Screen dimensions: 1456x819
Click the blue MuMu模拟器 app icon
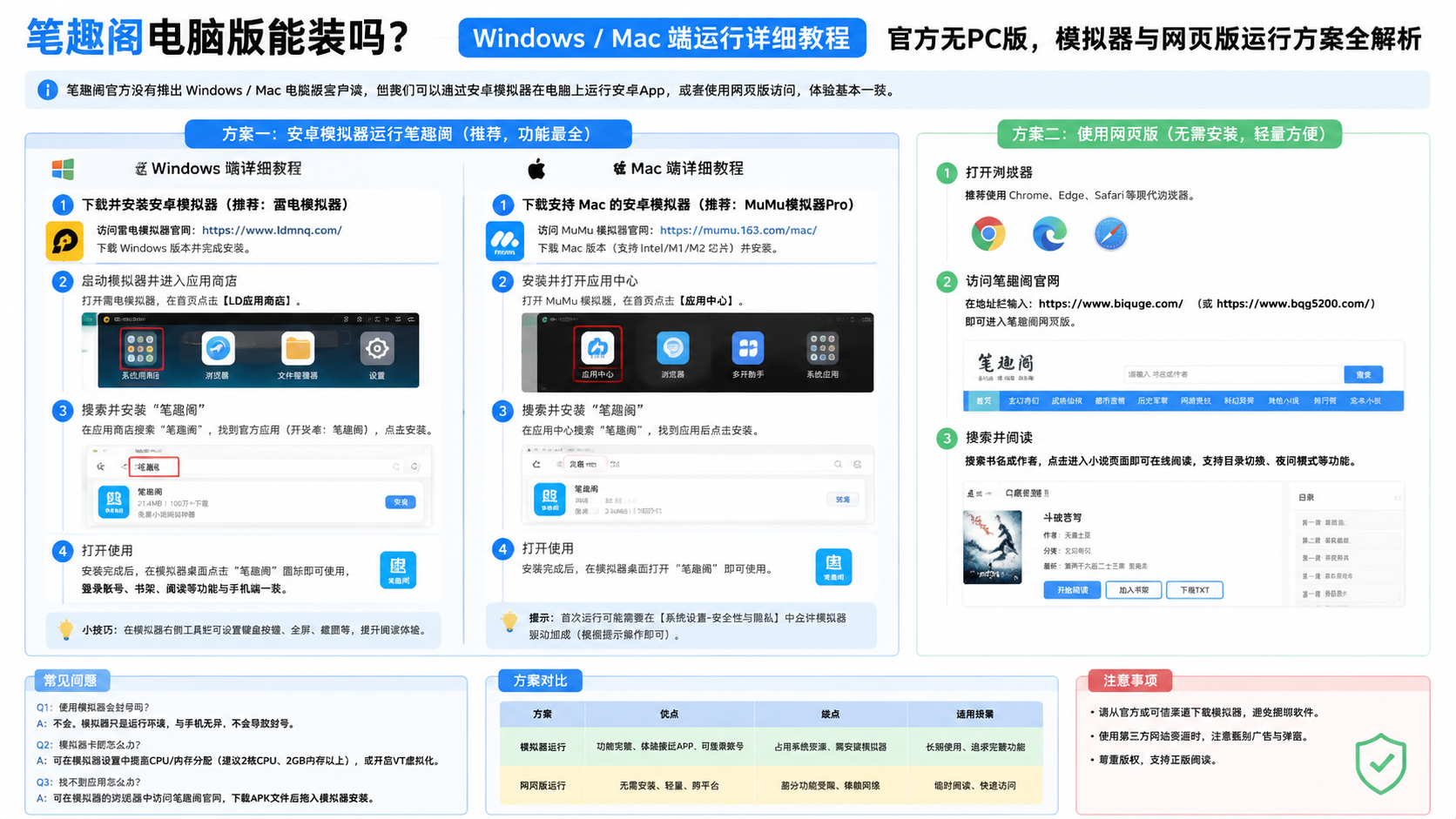505,241
